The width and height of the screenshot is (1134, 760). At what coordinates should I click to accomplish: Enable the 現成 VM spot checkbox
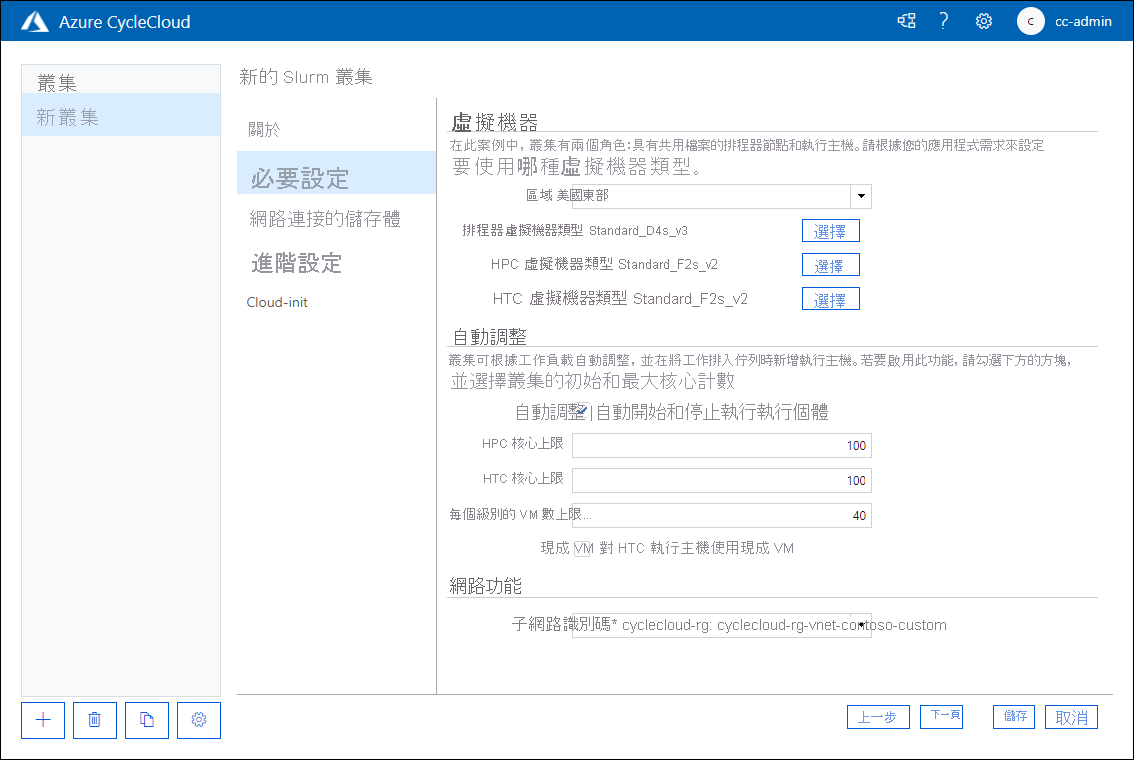[583, 546]
